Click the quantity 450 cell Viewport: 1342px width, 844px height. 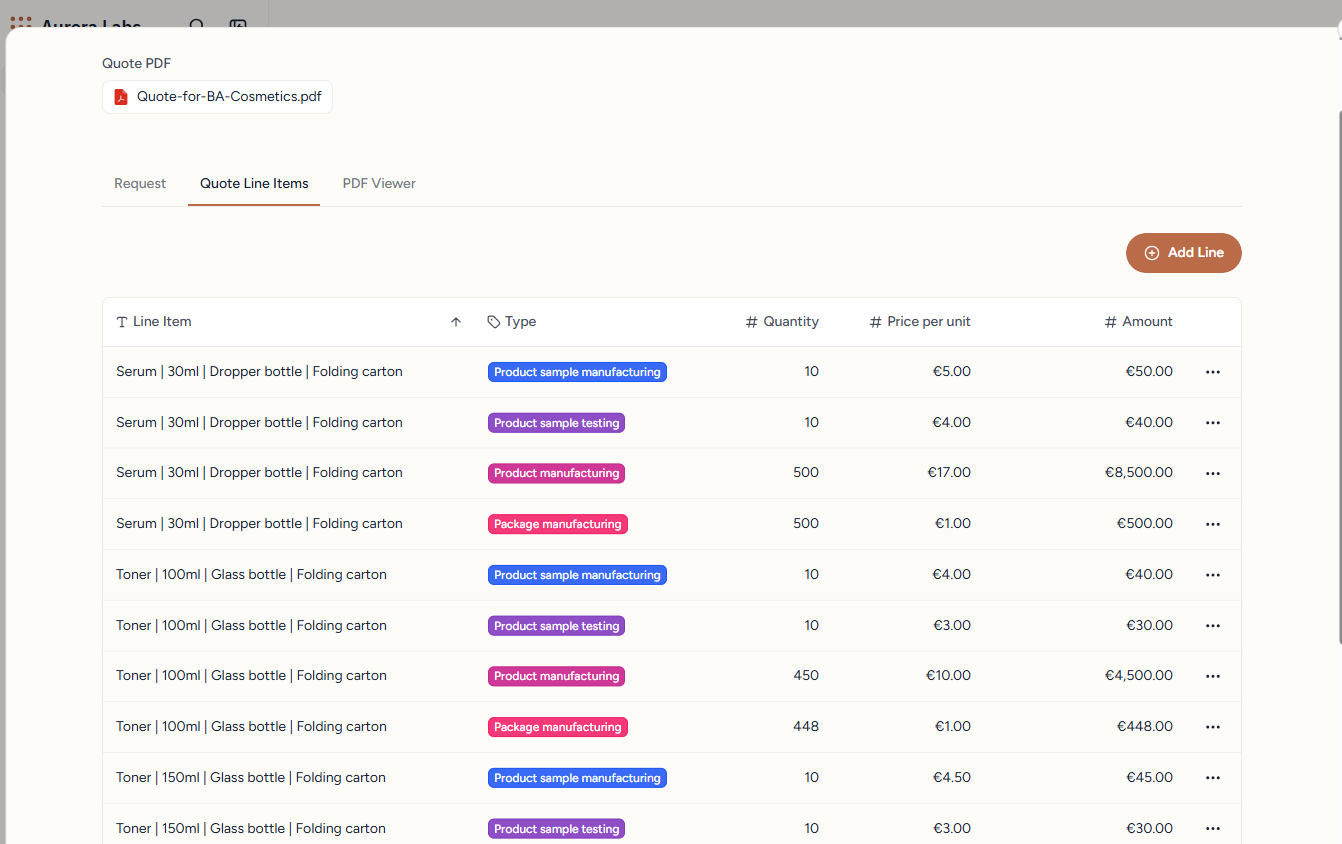[806, 676]
